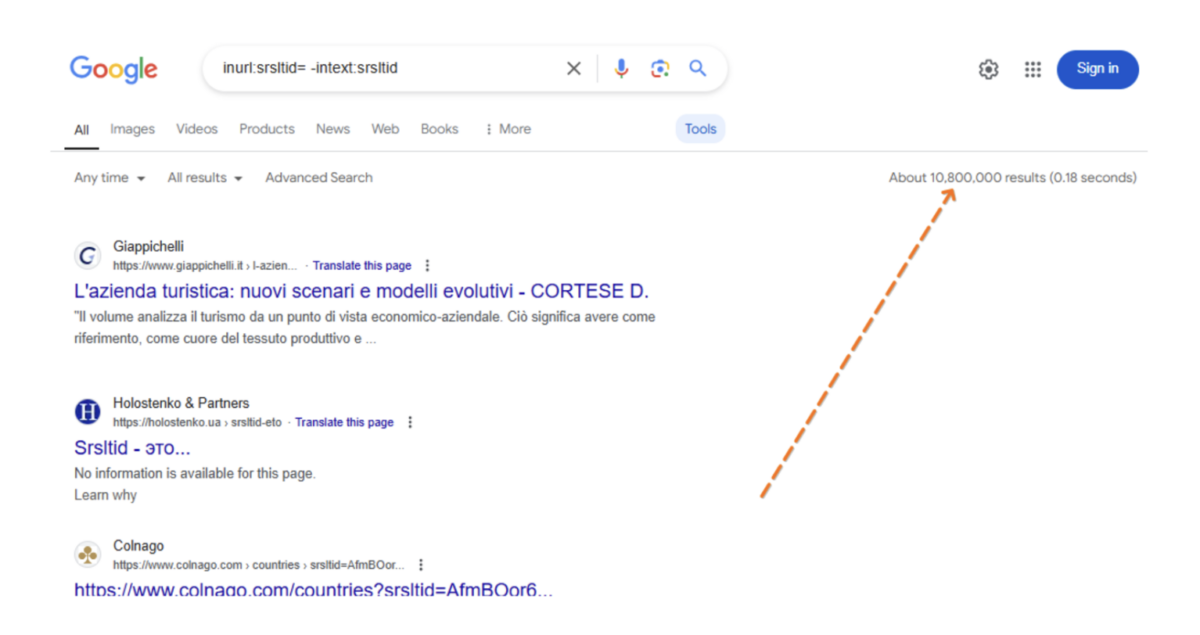Open options for the Holostenko & Partners result
Screen dimensions: 1200x635
[410, 422]
